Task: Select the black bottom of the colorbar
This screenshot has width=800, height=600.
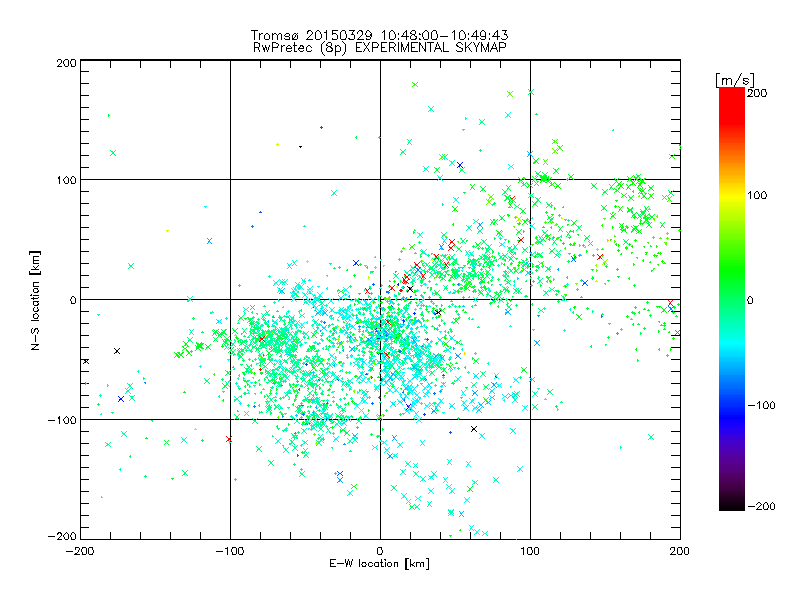Action: (732, 503)
